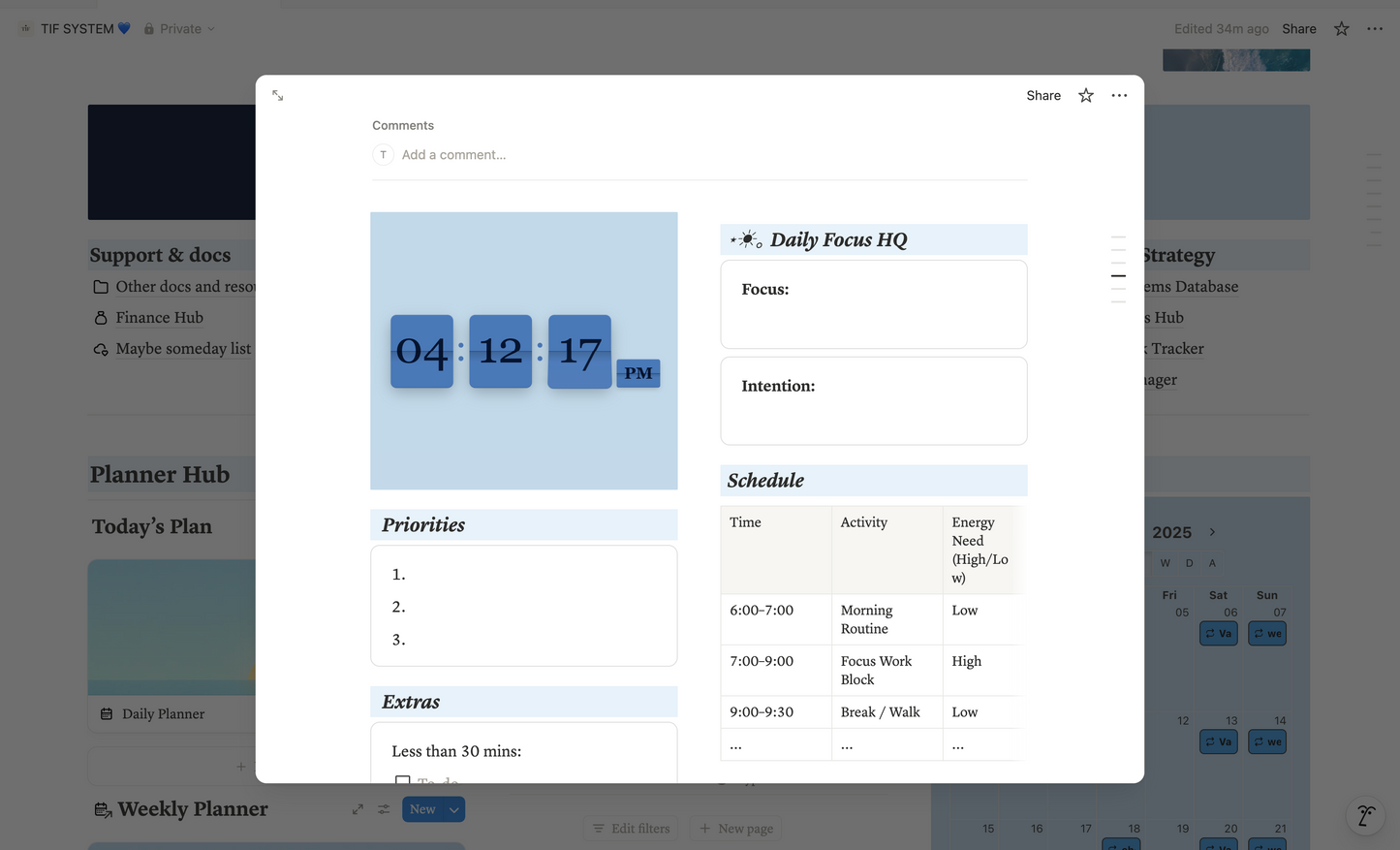Open Weekly Planner view settings icon
The height and width of the screenshot is (850, 1400).
384,809
